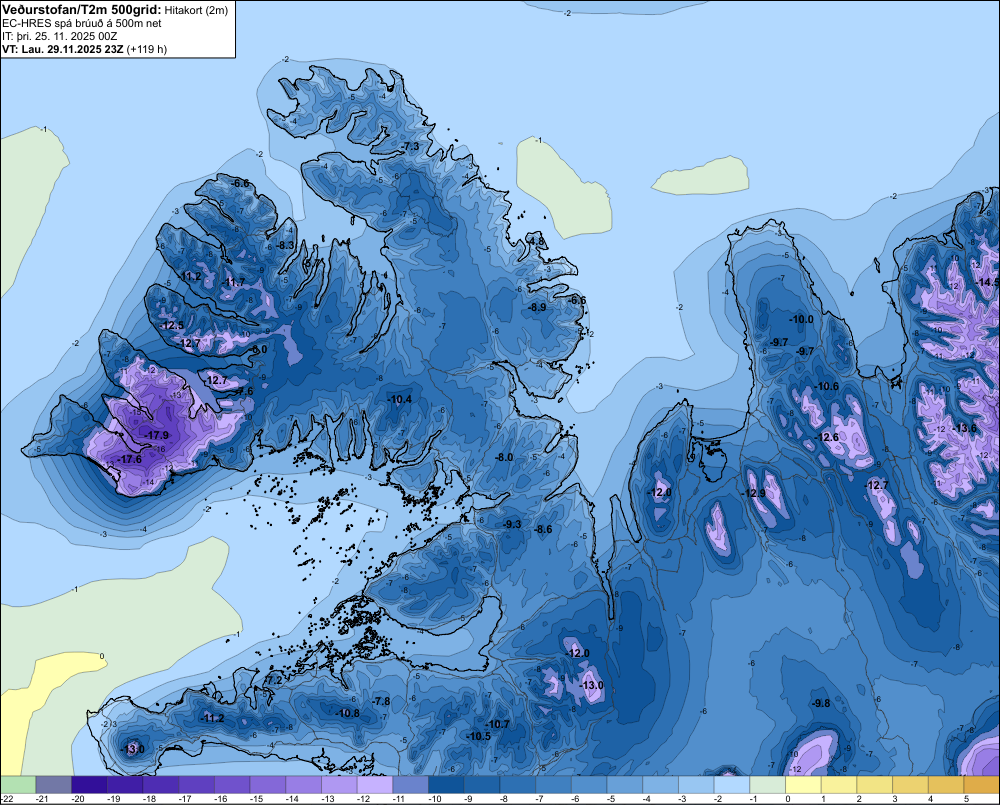The image size is (1000, 805).
Task: Click the -17.6 temperature value
Action: [x=130, y=459]
